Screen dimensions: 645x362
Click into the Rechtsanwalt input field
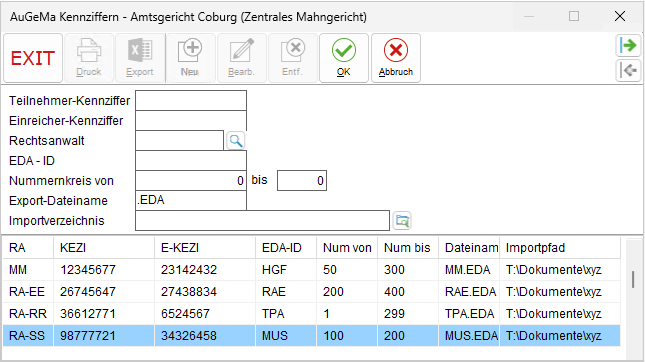[x=179, y=141]
